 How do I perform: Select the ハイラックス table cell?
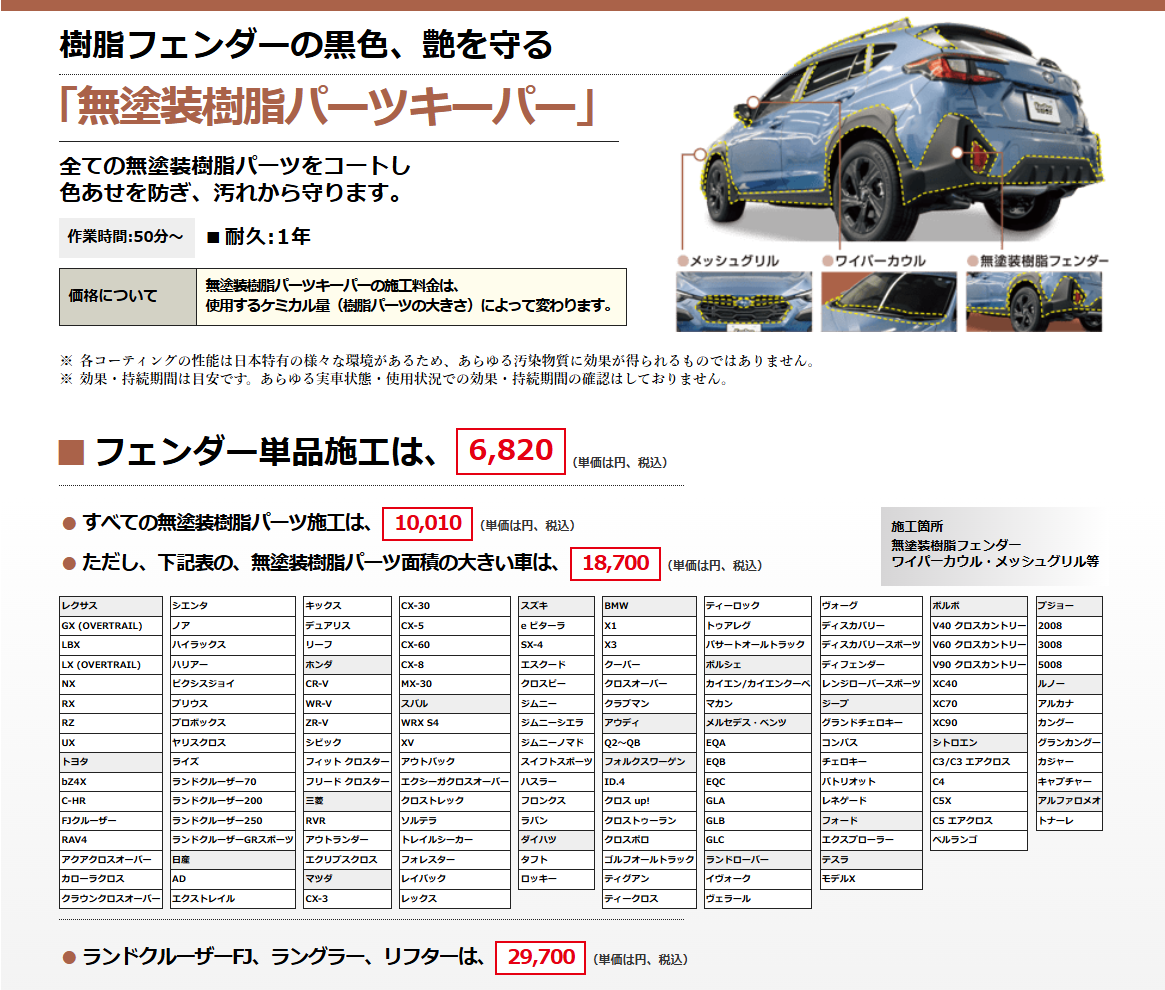(x=233, y=645)
